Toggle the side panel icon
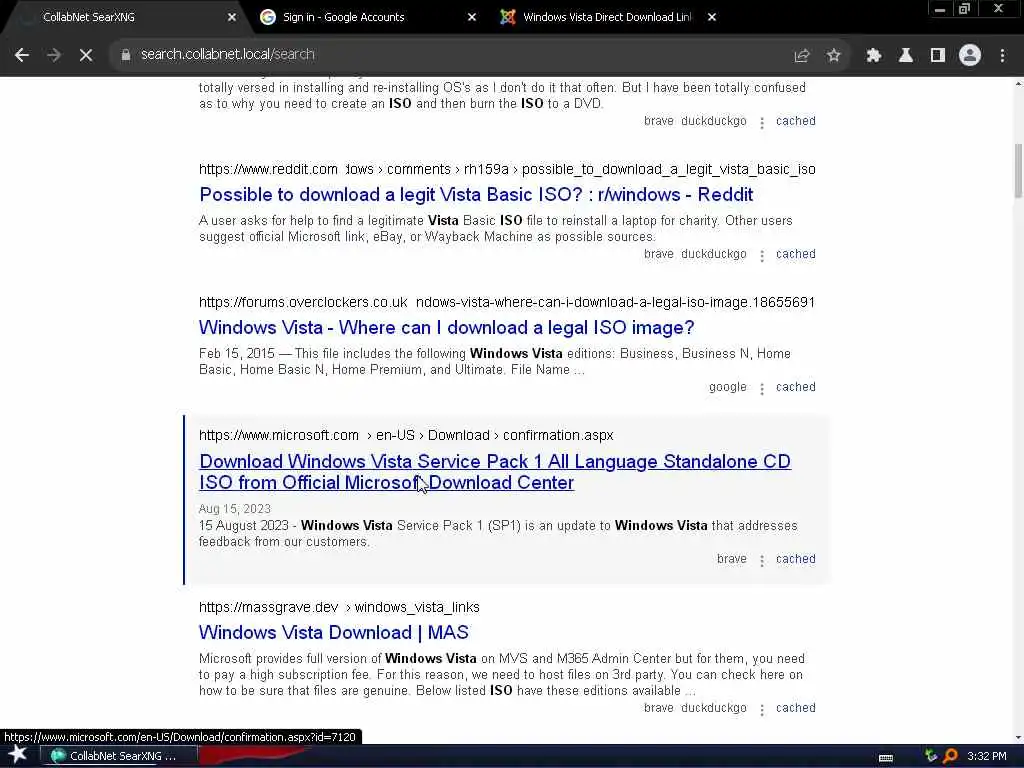The height and width of the screenshot is (768, 1024). point(938,56)
